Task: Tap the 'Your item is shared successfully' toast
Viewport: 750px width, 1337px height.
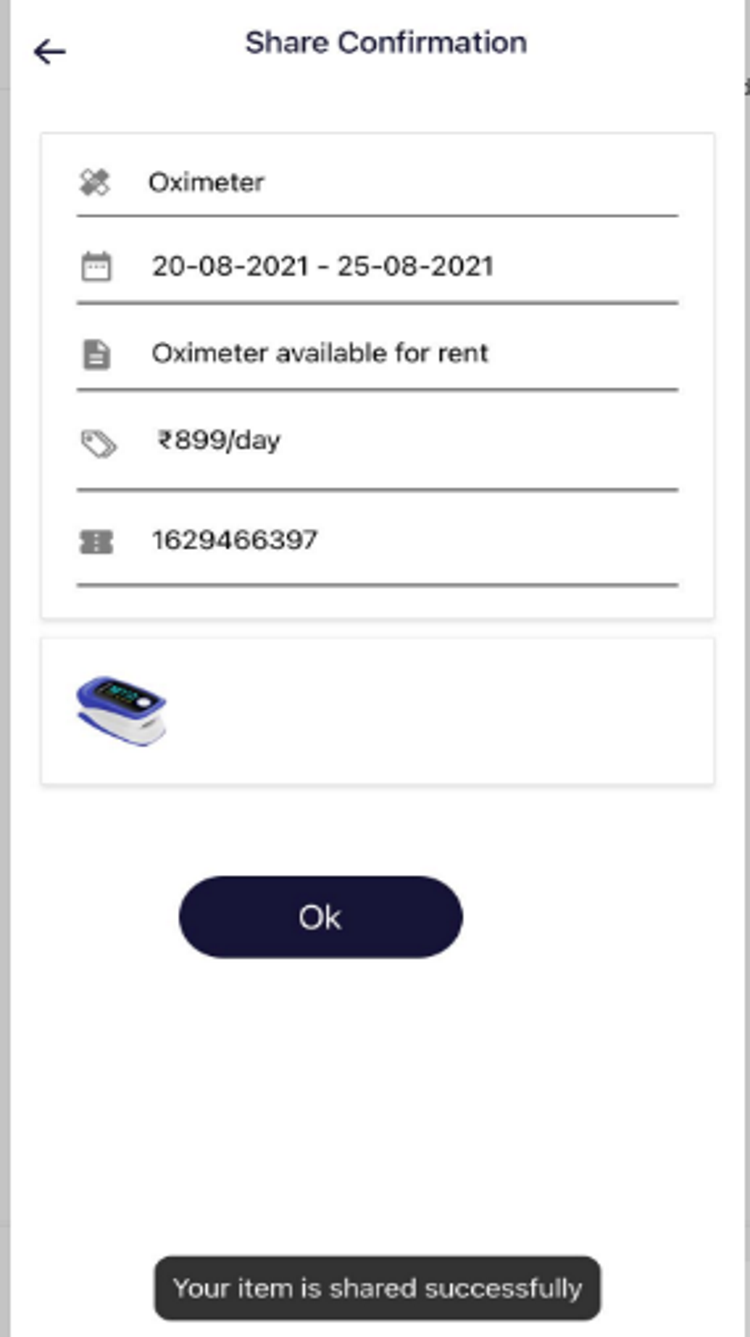Action: [377, 1287]
